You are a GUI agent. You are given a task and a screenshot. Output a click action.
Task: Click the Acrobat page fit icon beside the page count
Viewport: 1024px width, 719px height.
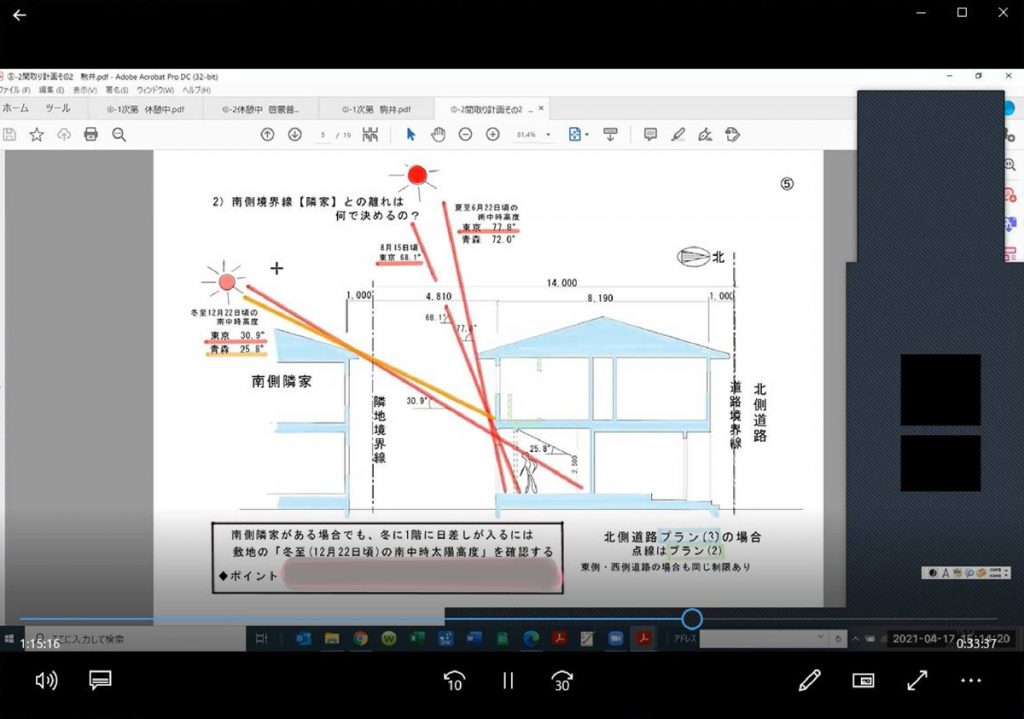(x=370, y=135)
